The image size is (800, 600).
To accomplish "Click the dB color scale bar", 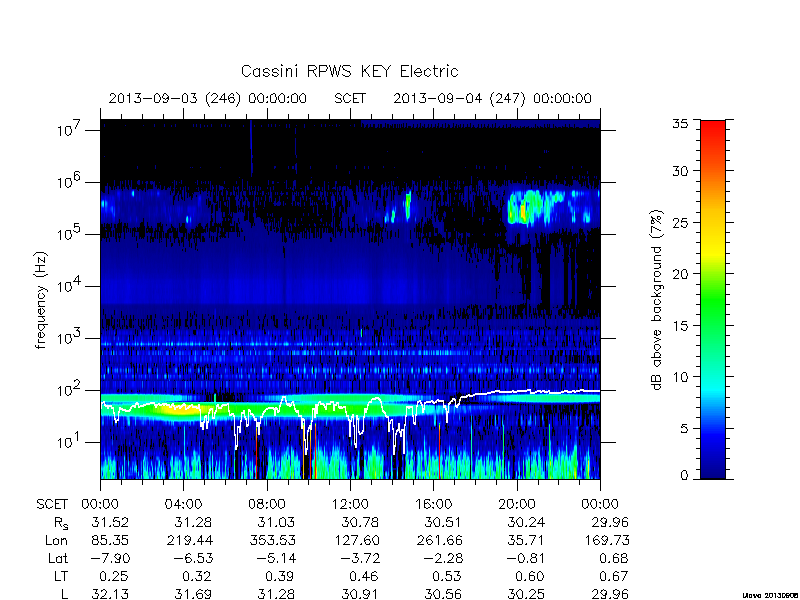I will tap(713, 299).
